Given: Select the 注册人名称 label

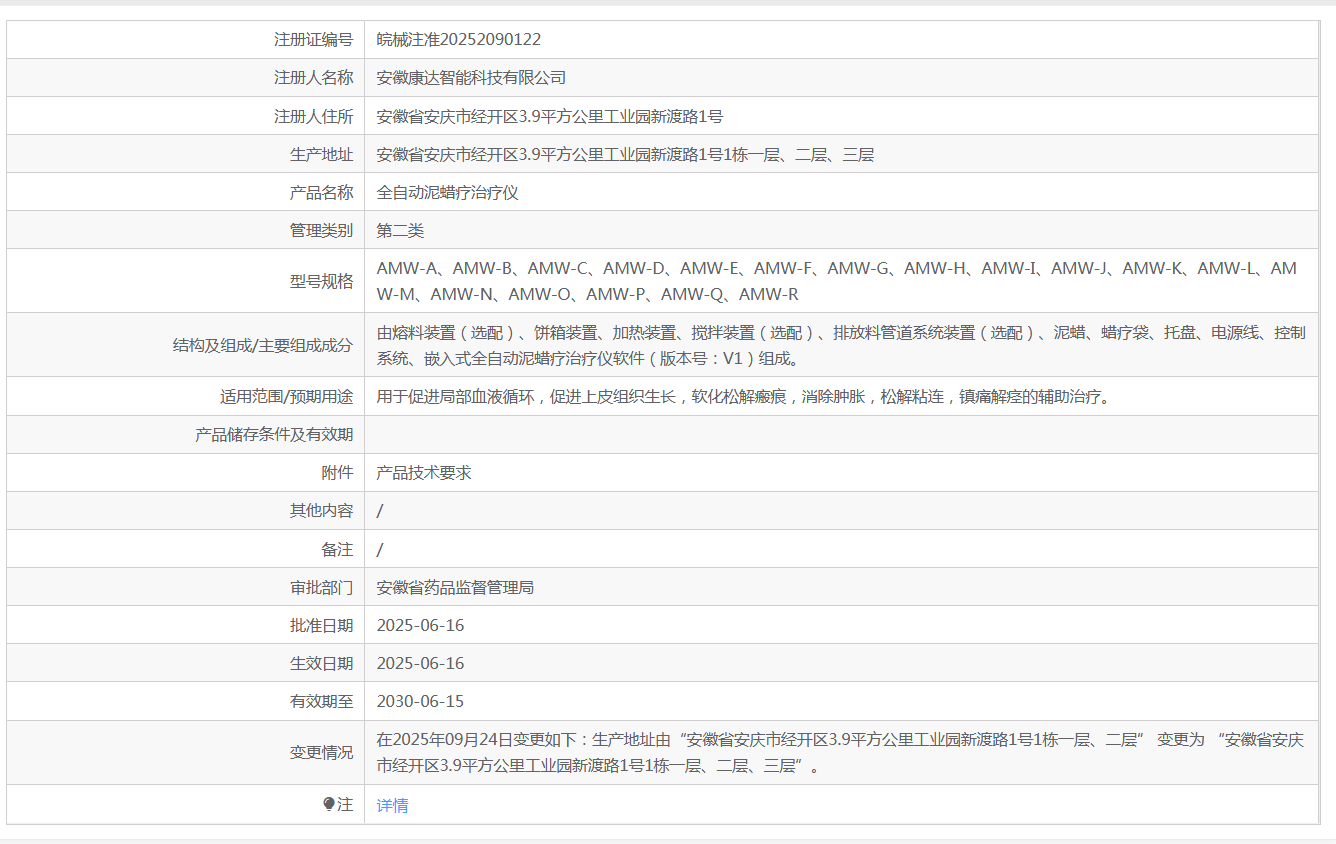Looking at the screenshot, I should (314, 78).
